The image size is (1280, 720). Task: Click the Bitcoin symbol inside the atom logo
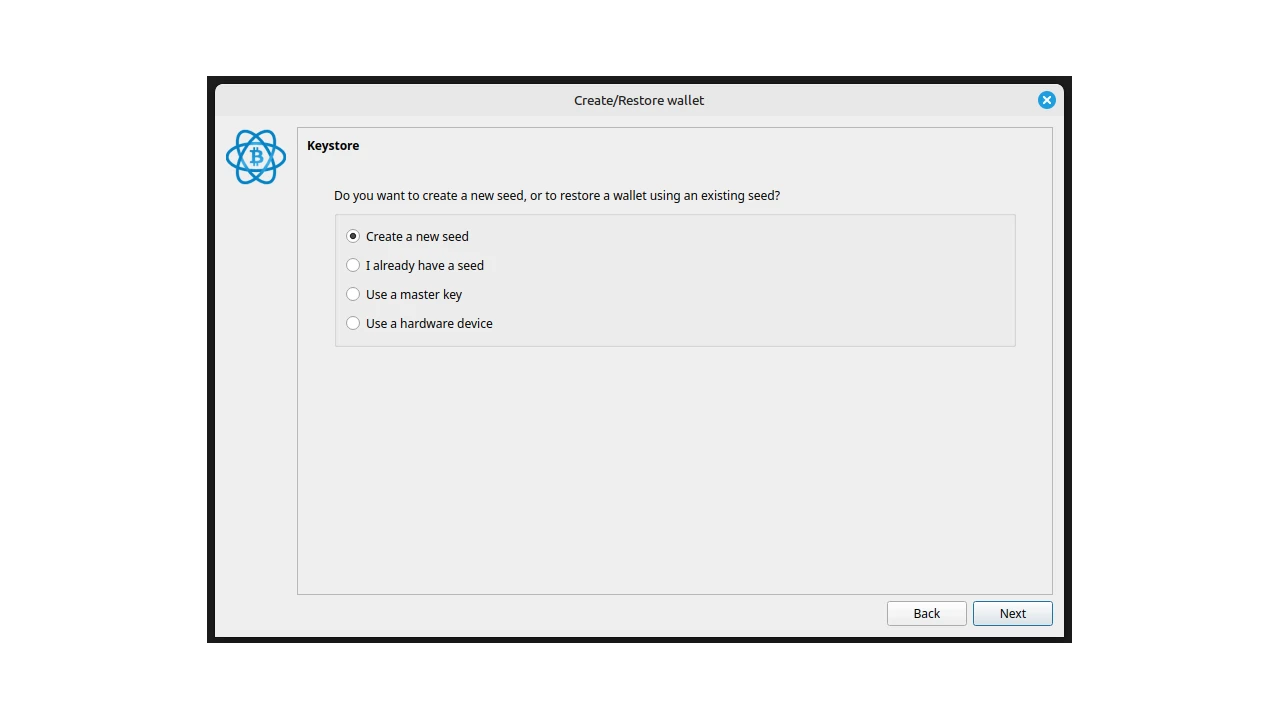[256, 157]
